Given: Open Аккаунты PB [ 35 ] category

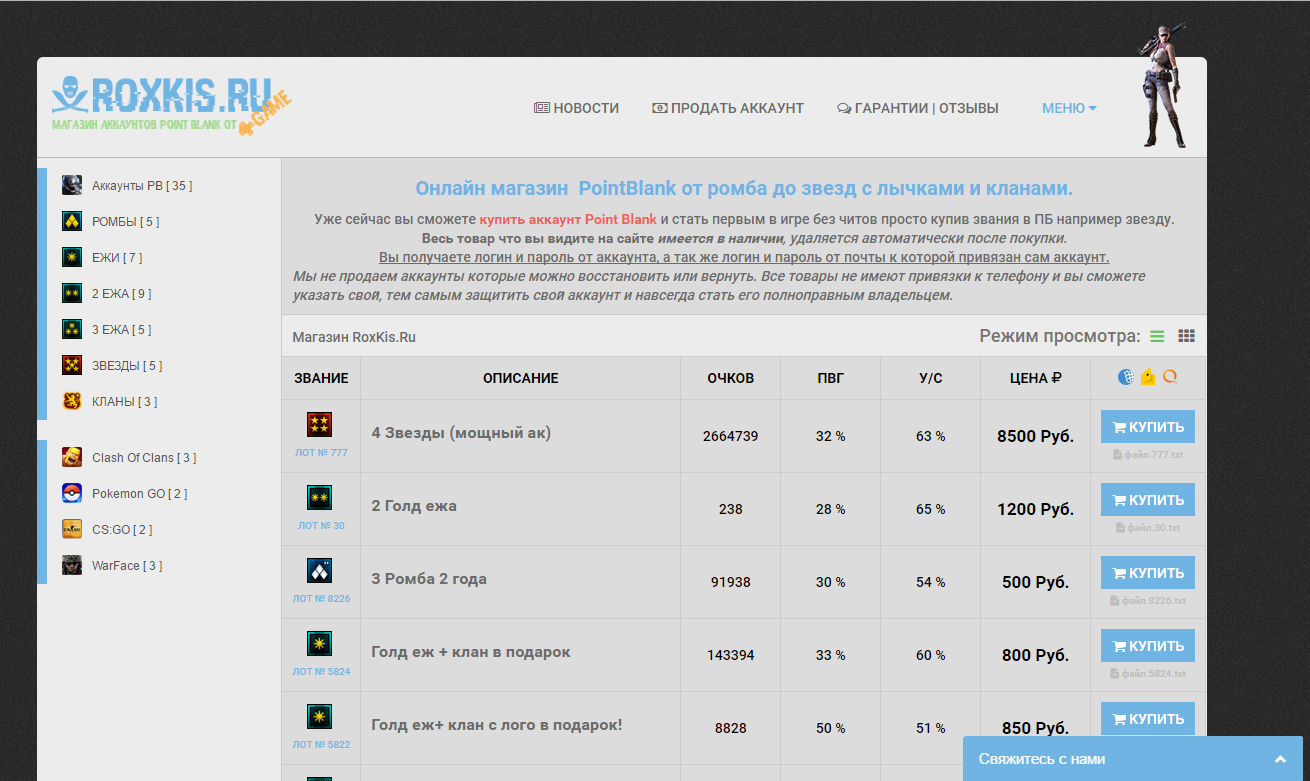Looking at the screenshot, I should [x=142, y=185].
